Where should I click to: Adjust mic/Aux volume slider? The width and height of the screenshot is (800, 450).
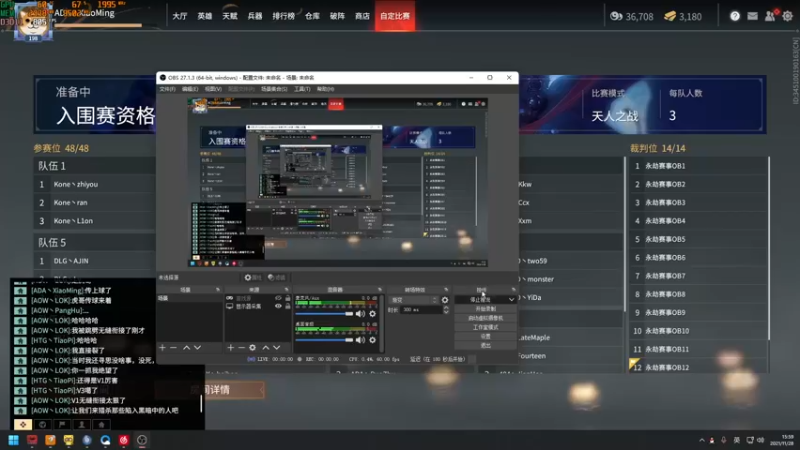tap(324, 314)
